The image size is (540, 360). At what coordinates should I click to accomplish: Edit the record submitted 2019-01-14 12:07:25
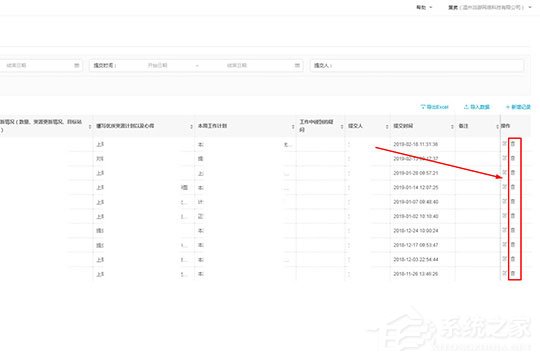pos(505,187)
